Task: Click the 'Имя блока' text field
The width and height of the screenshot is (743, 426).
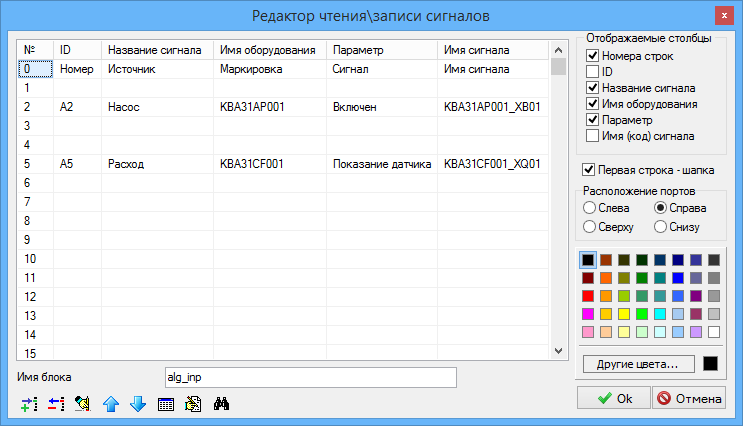Action: click(x=310, y=377)
